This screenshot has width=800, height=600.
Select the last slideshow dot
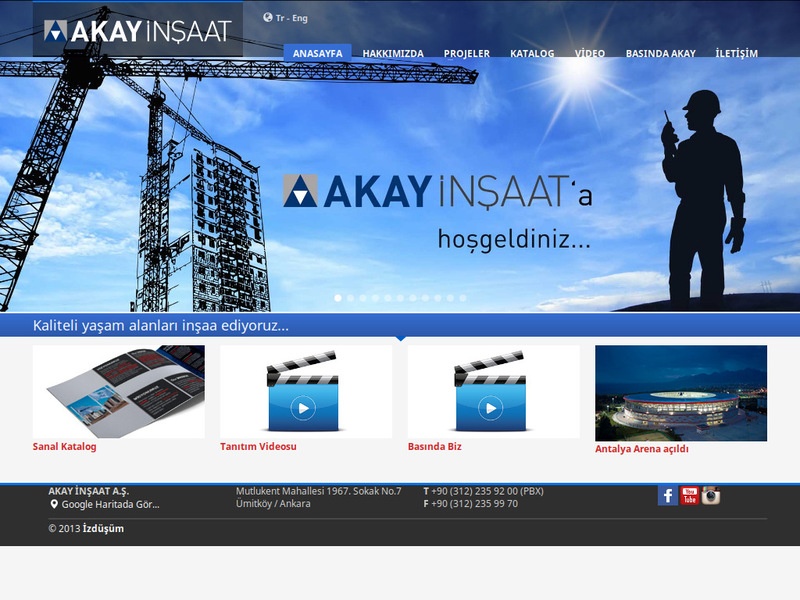pyautogui.click(x=462, y=298)
